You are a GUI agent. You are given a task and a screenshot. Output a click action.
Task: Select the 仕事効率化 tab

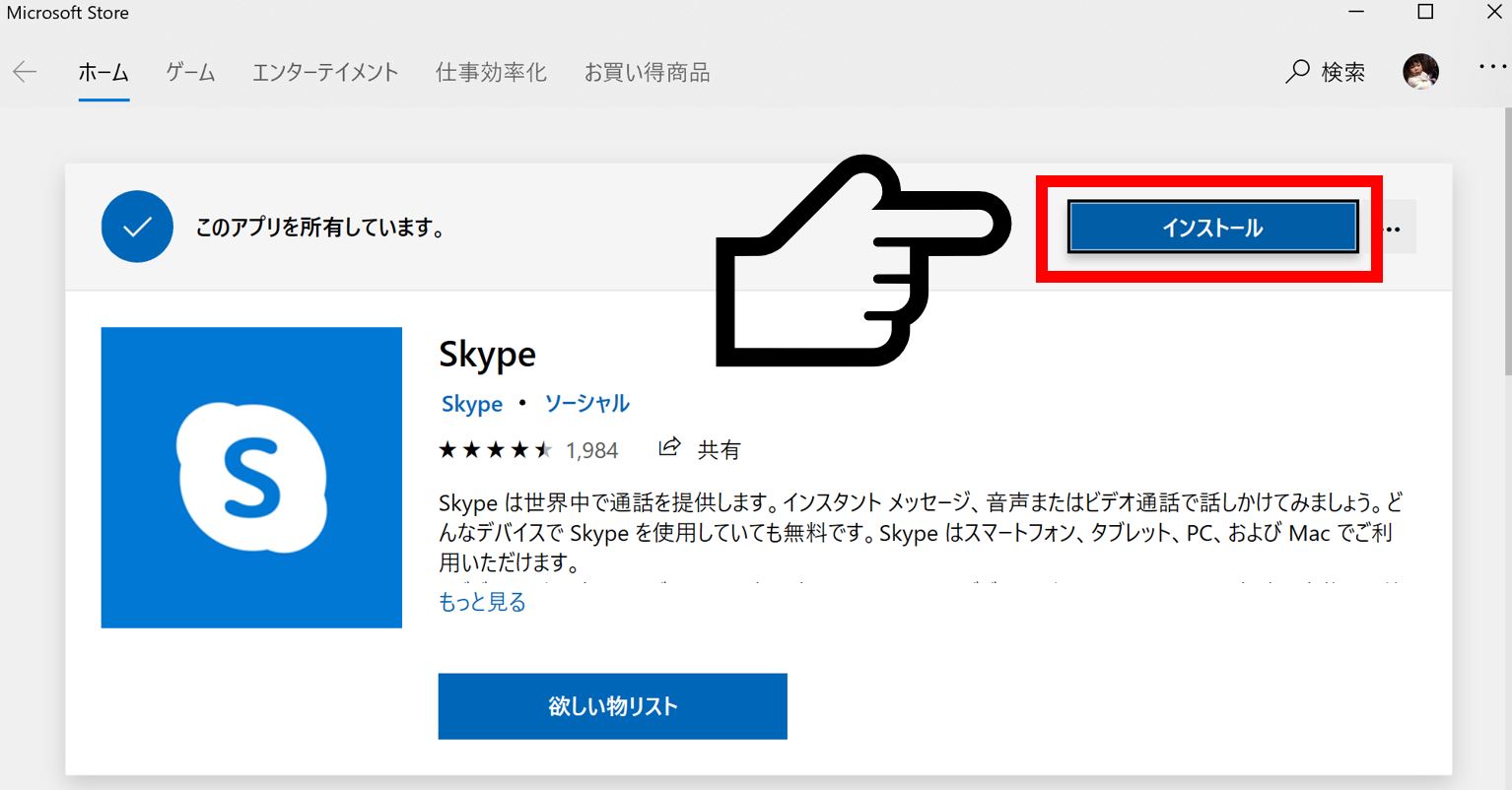tap(491, 72)
